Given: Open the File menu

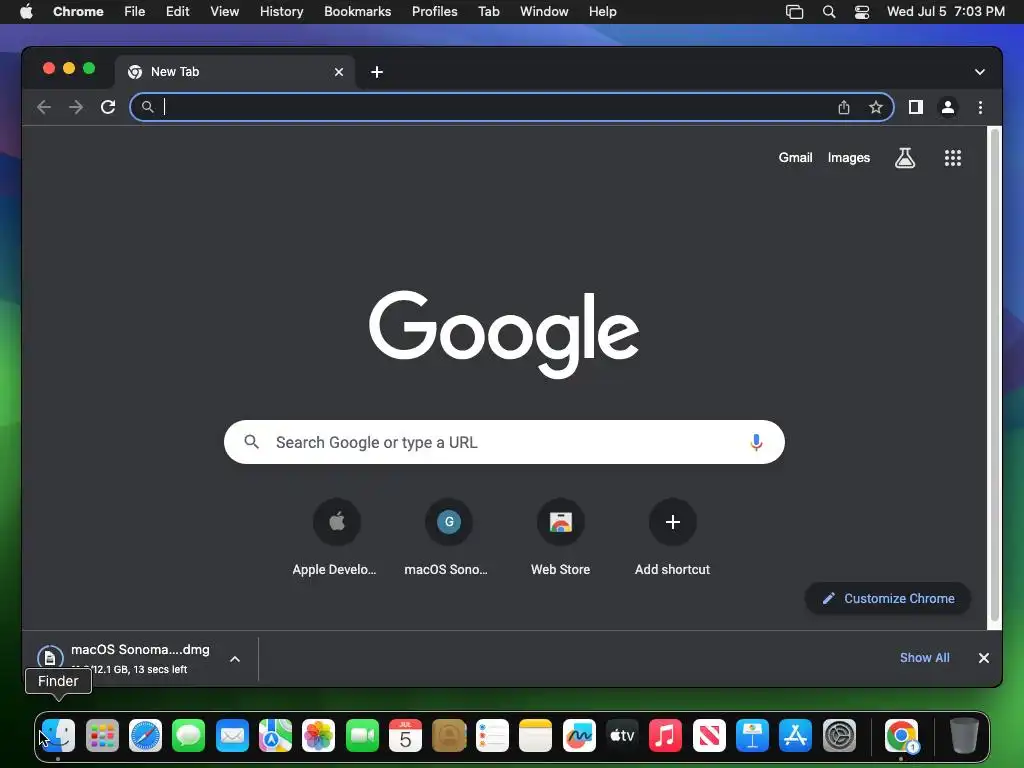Looking at the screenshot, I should tap(135, 12).
